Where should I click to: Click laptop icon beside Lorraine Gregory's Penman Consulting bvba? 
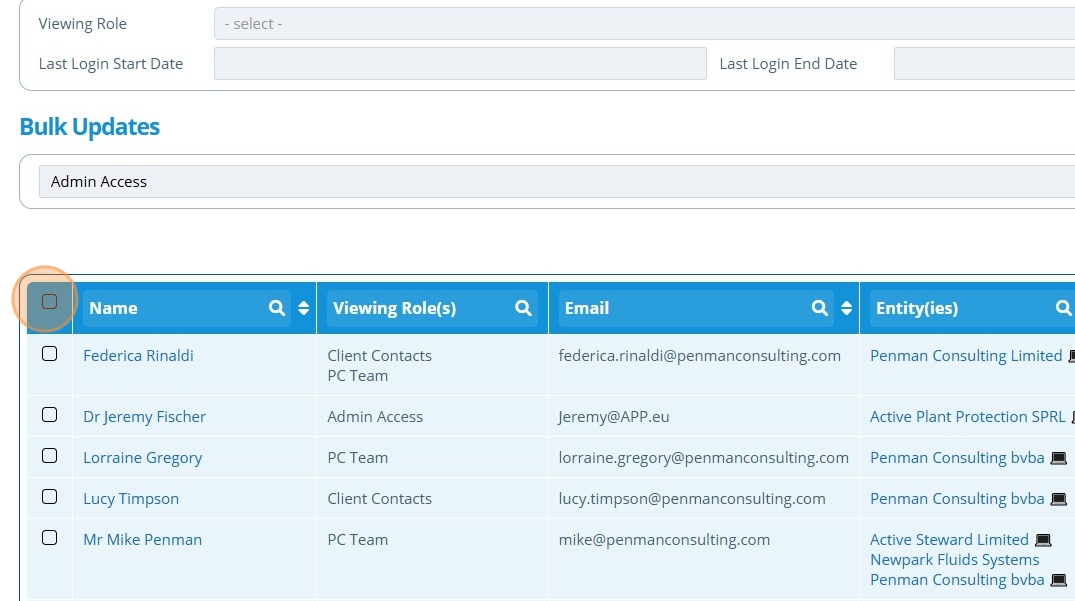(1059, 458)
